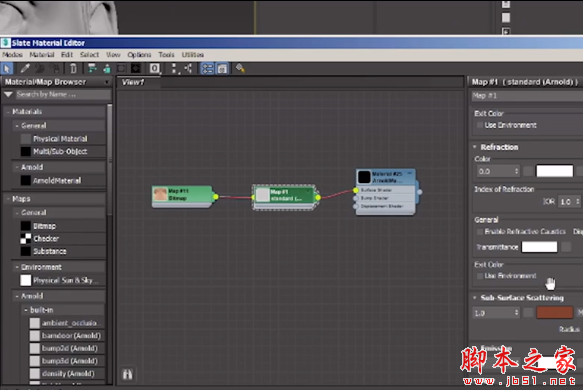This screenshot has height=392, width=587.
Task: Collapse the Refraction rollout
Action: pyautogui.click(x=475, y=148)
